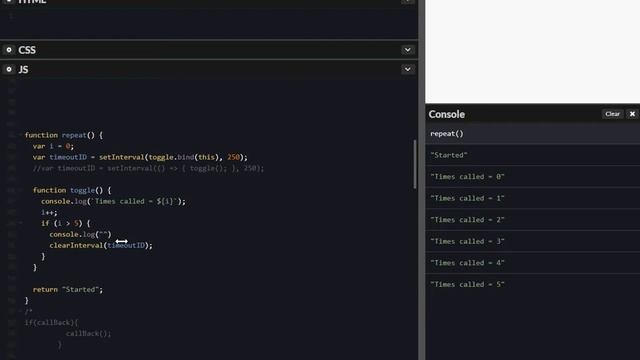
Task: Click "Times called = 5" console line
Action: (533, 284)
